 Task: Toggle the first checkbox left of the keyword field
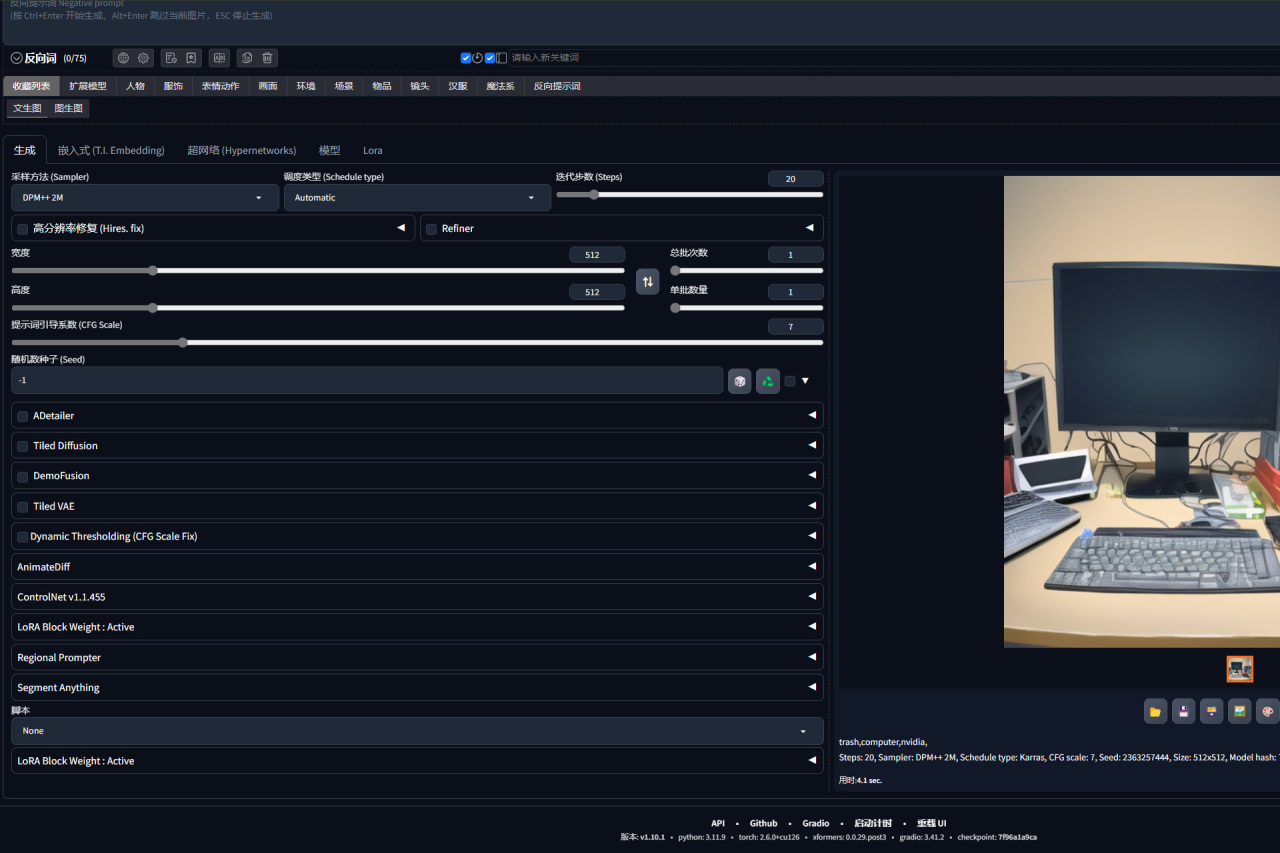click(x=466, y=58)
